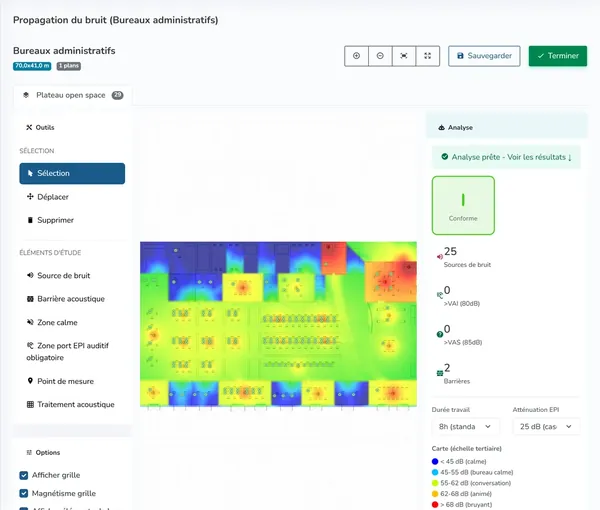Click Analyse prête - Voir les résultats
This screenshot has height=510, width=600.
coord(506,157)
